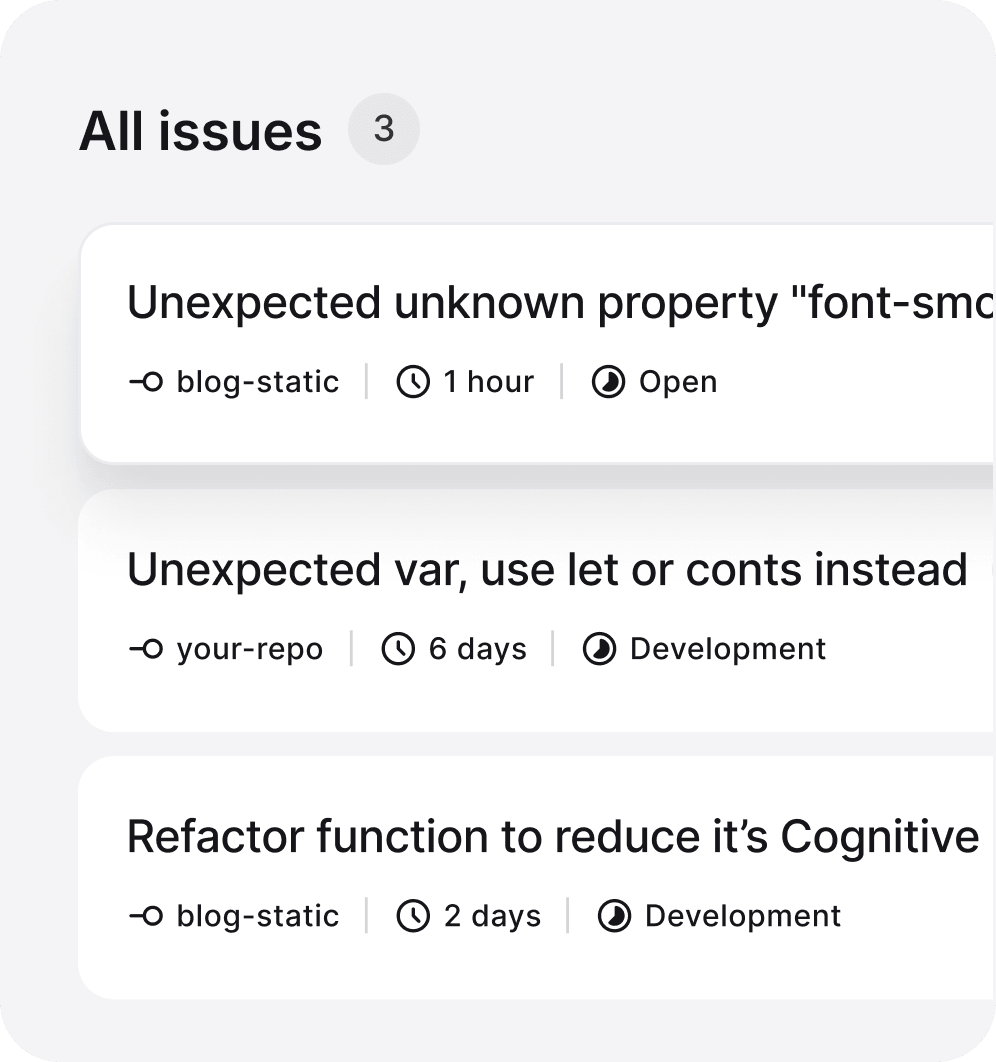Open the issue titled Unexpected var, use let or conts
The image size is (996, 1062).
(547, 570)
